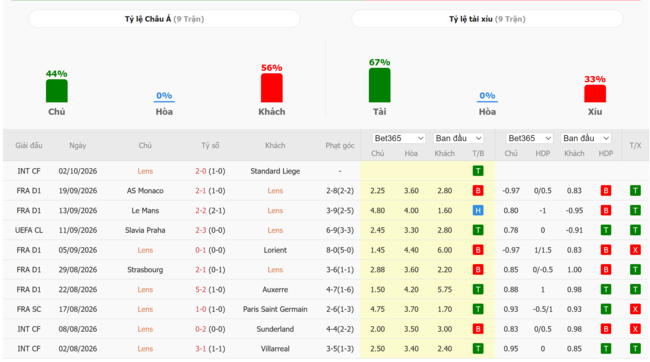Open the Lens team link in Lorient row
The image size is (650, 362).
pyautogui.click(x=145, y=250)
